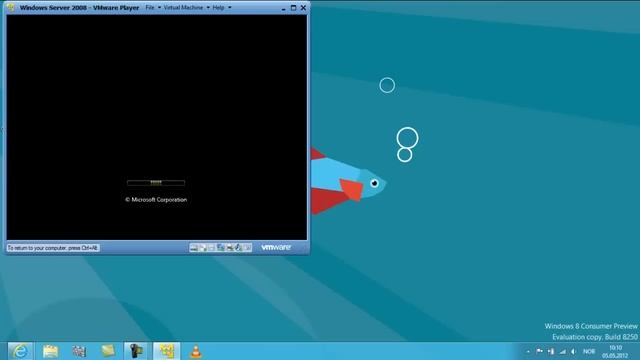Screen dimensions: 640x360
Task: Click the CD/DVD drive device icon
Action: (203, 247)
